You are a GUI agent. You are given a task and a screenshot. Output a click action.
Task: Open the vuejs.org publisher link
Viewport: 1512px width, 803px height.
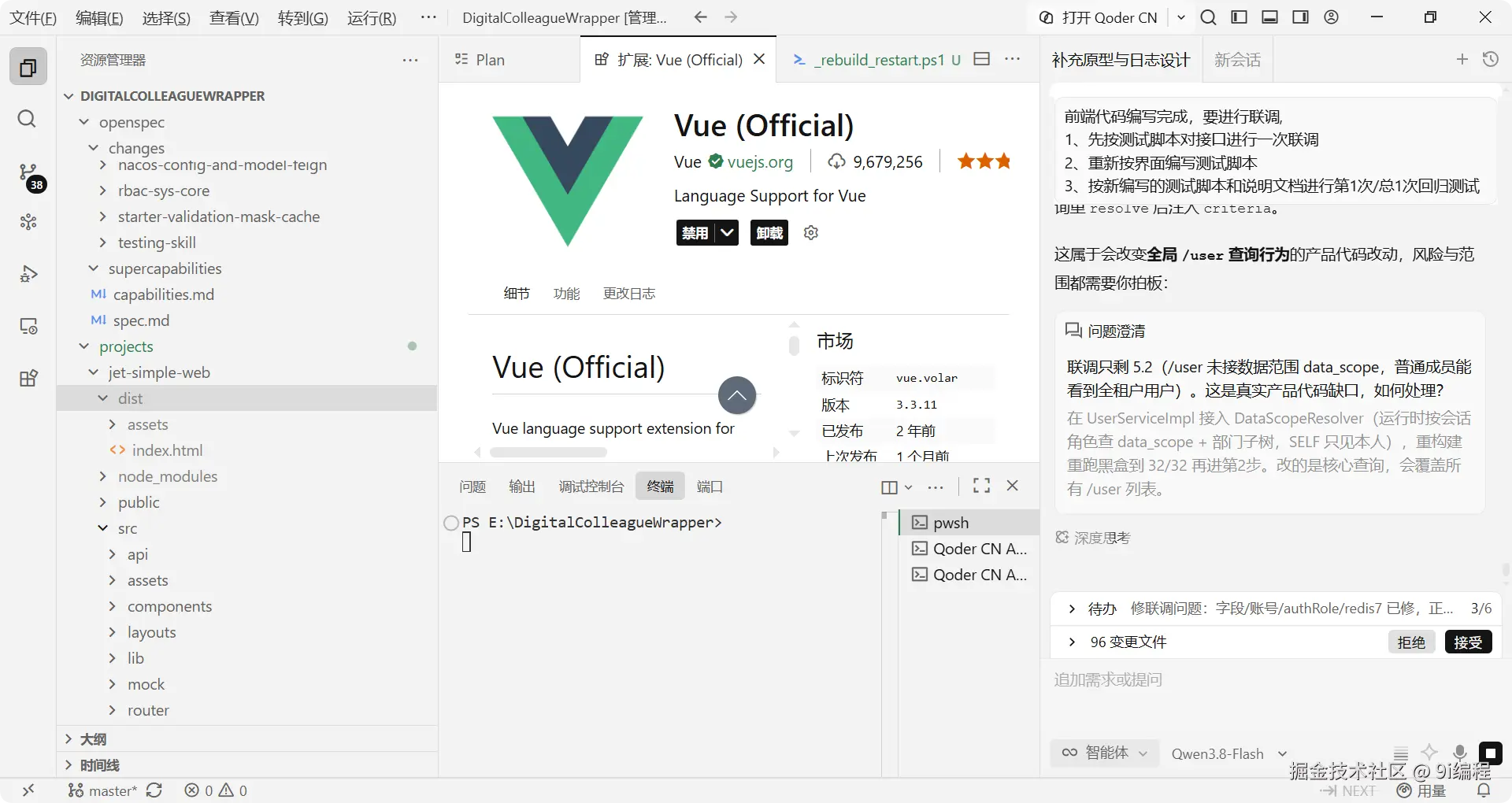coord(760,162)
